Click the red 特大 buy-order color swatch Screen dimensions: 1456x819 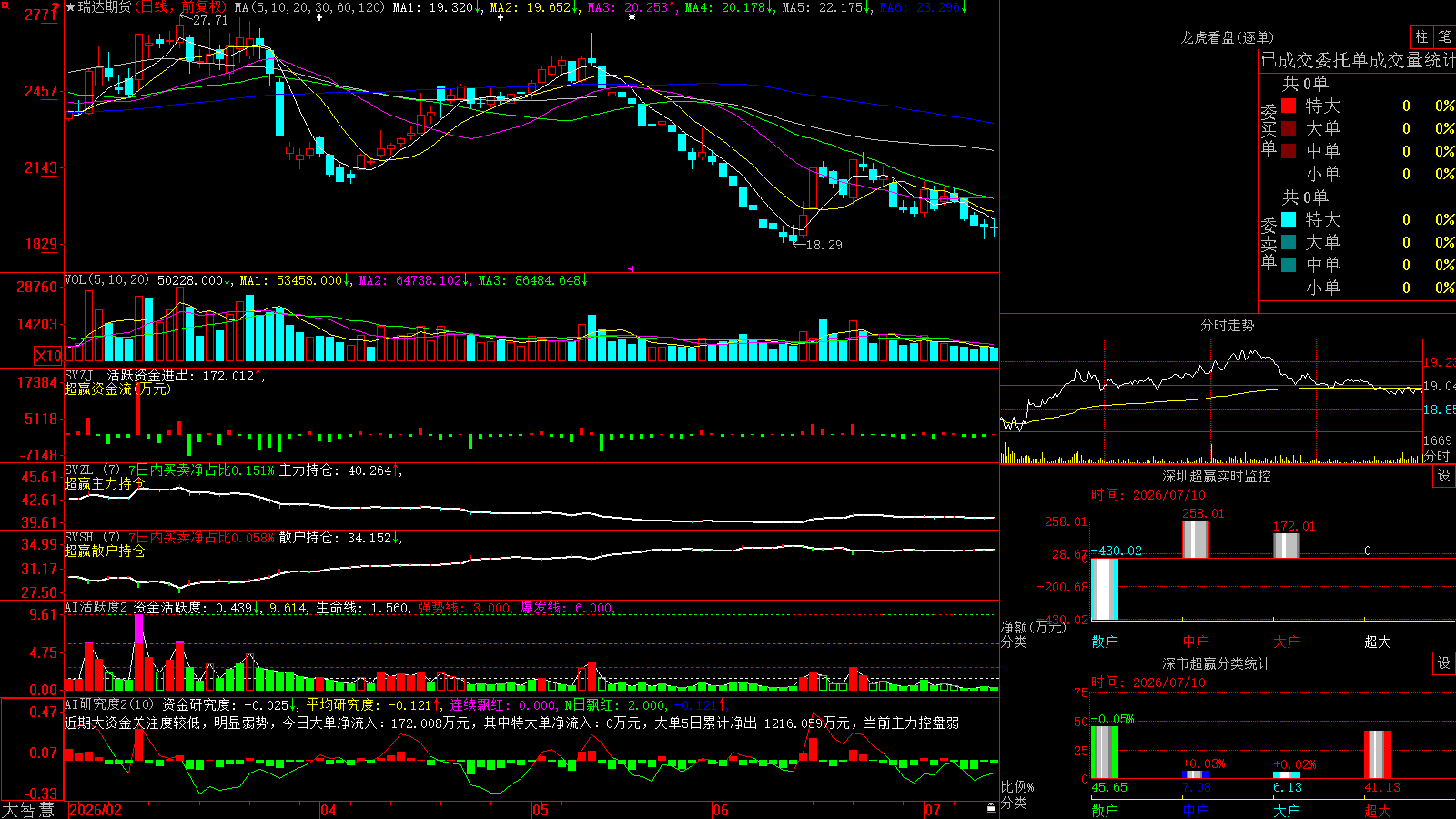(1289, 106)
